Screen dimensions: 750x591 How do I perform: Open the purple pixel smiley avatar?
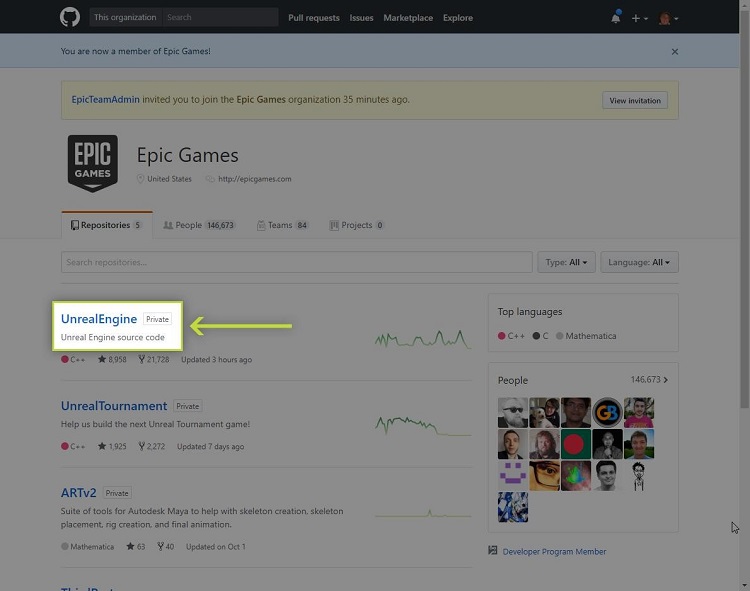(513, 476)
